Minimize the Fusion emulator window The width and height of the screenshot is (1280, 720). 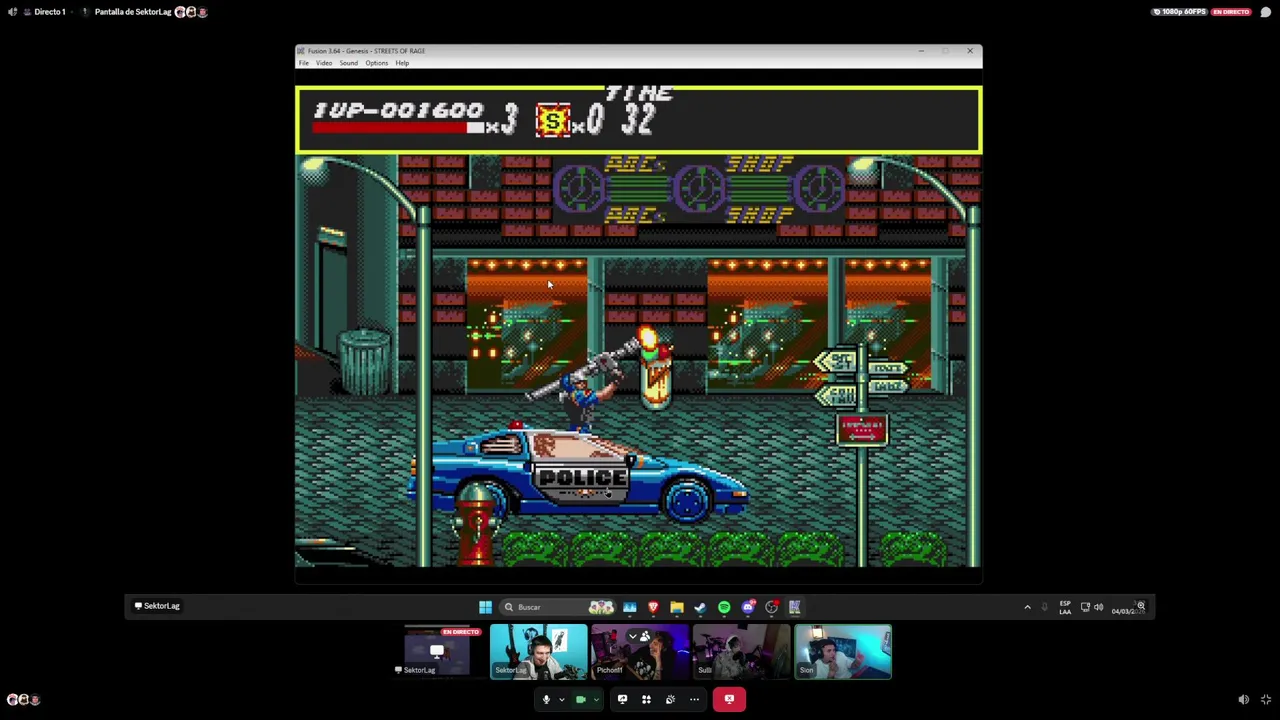click(x=921, y=51)
